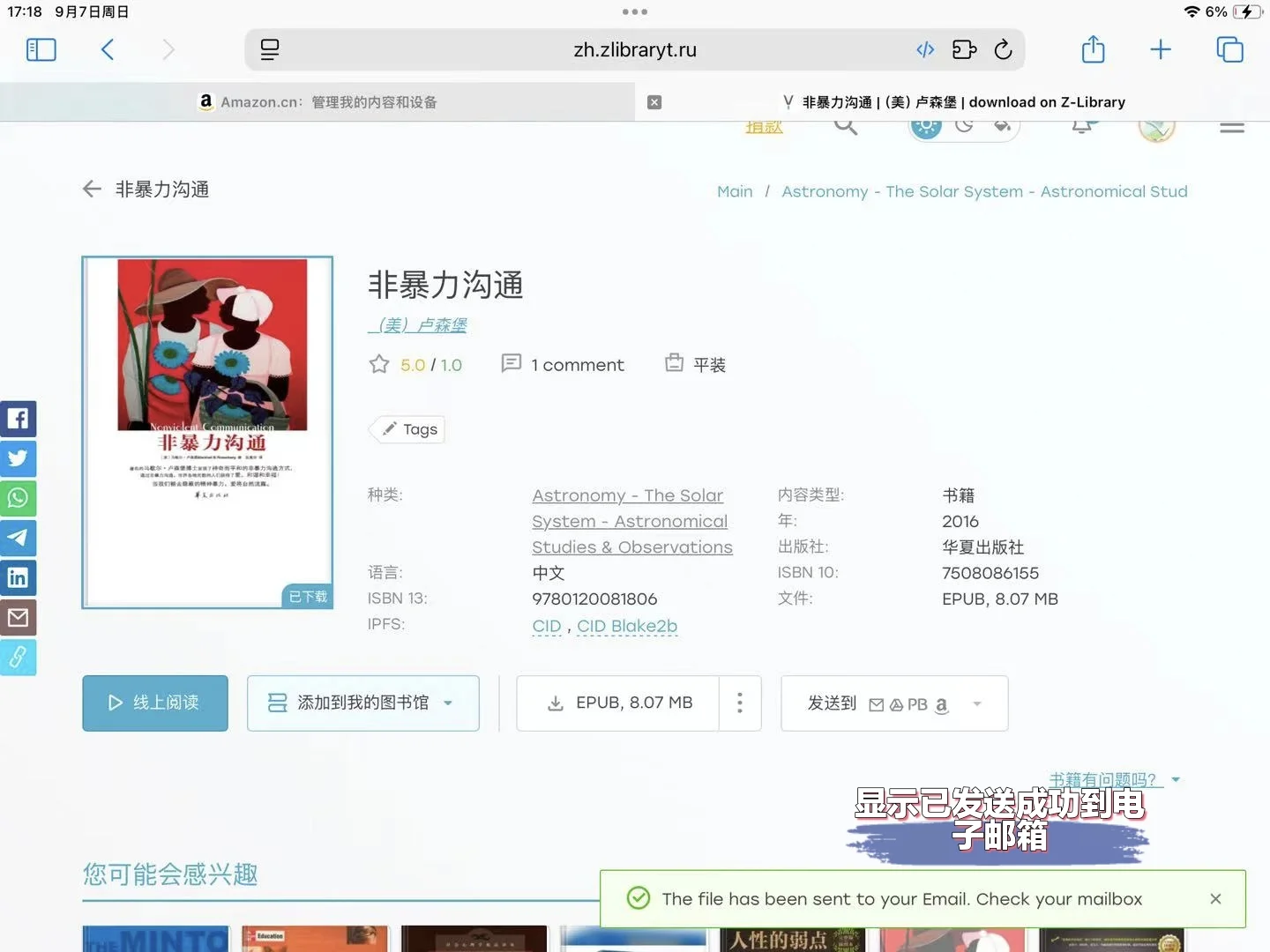
Task: Open the 非暴力沟通 book cover image
Action: tap(207, 432)
